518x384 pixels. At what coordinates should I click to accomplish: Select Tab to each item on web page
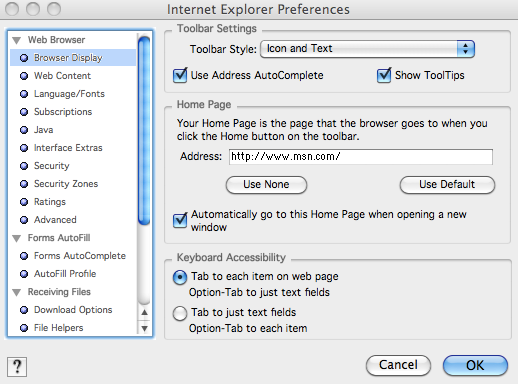click(x=180, y=277)
